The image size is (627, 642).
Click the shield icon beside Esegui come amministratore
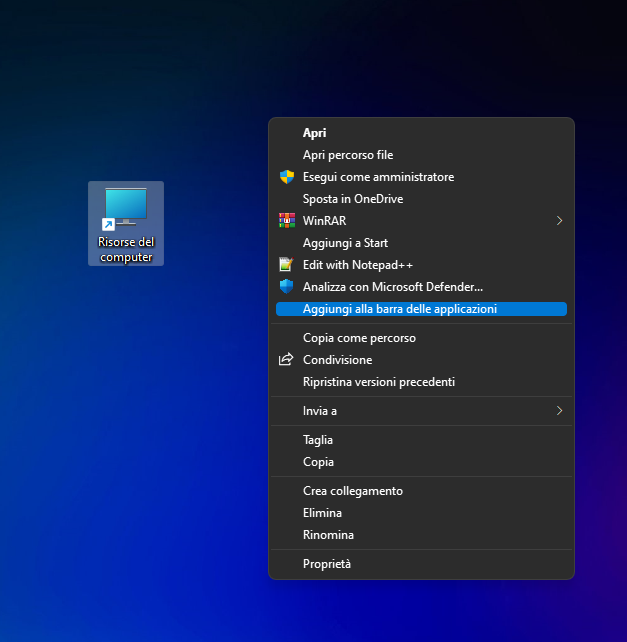(x=286, y=177)
